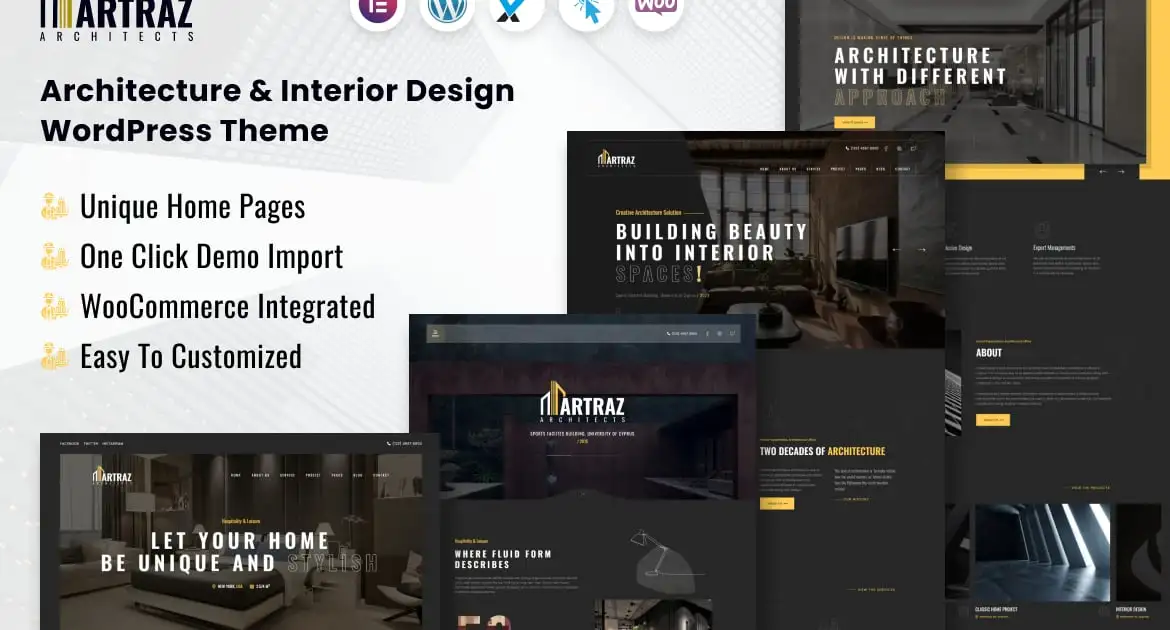Click the right arrow below the Architecture hero
This screenshot has height=630, width=1170.
point(1121,172)
